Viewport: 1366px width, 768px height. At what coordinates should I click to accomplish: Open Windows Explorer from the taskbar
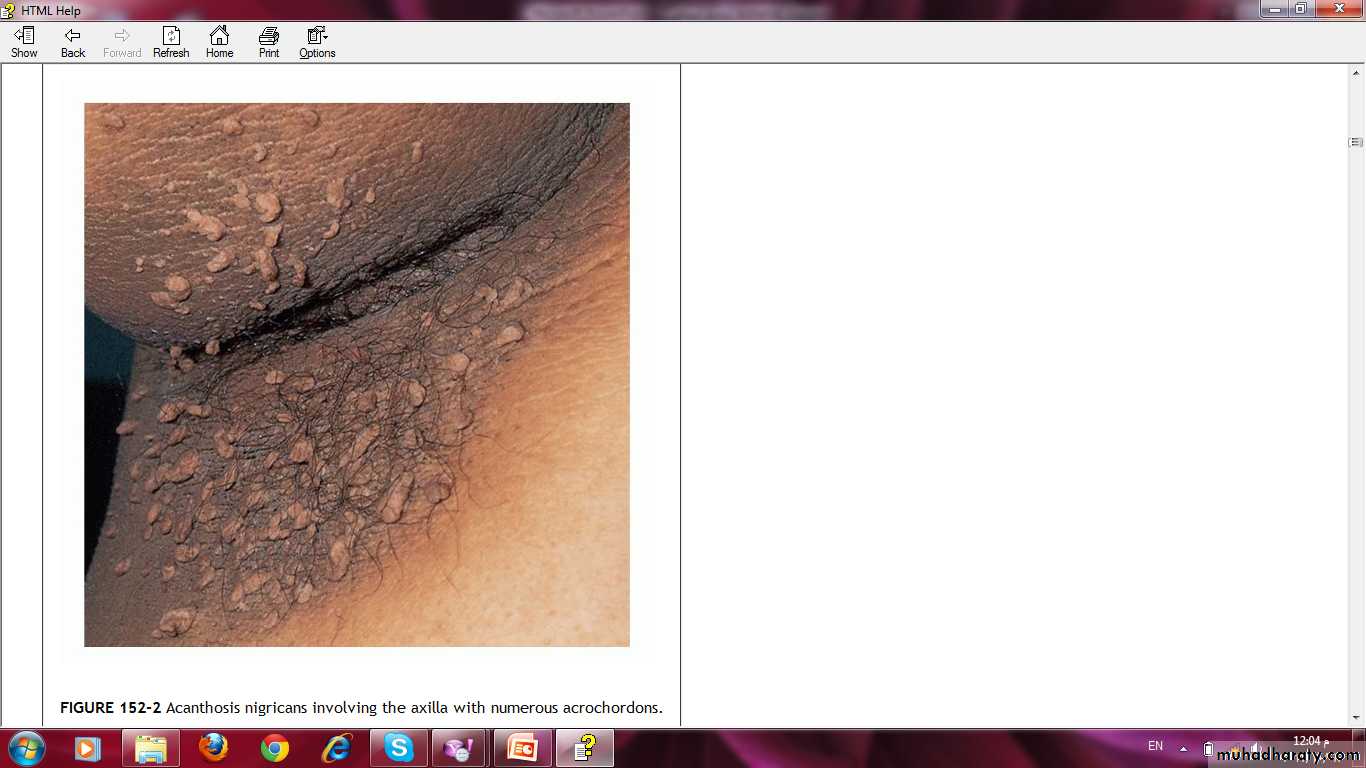[x=151, y=748]
